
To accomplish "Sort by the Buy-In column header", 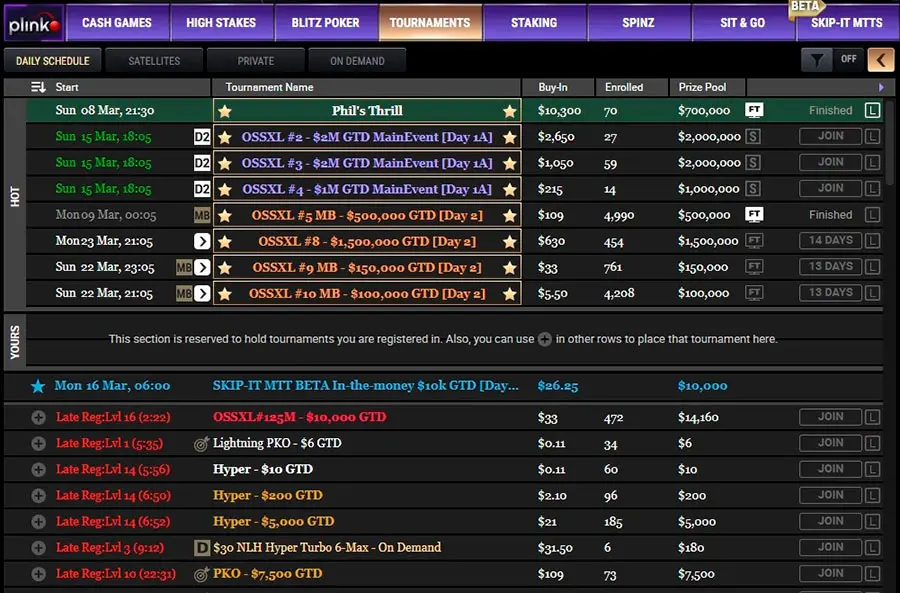I will point(553,87).
